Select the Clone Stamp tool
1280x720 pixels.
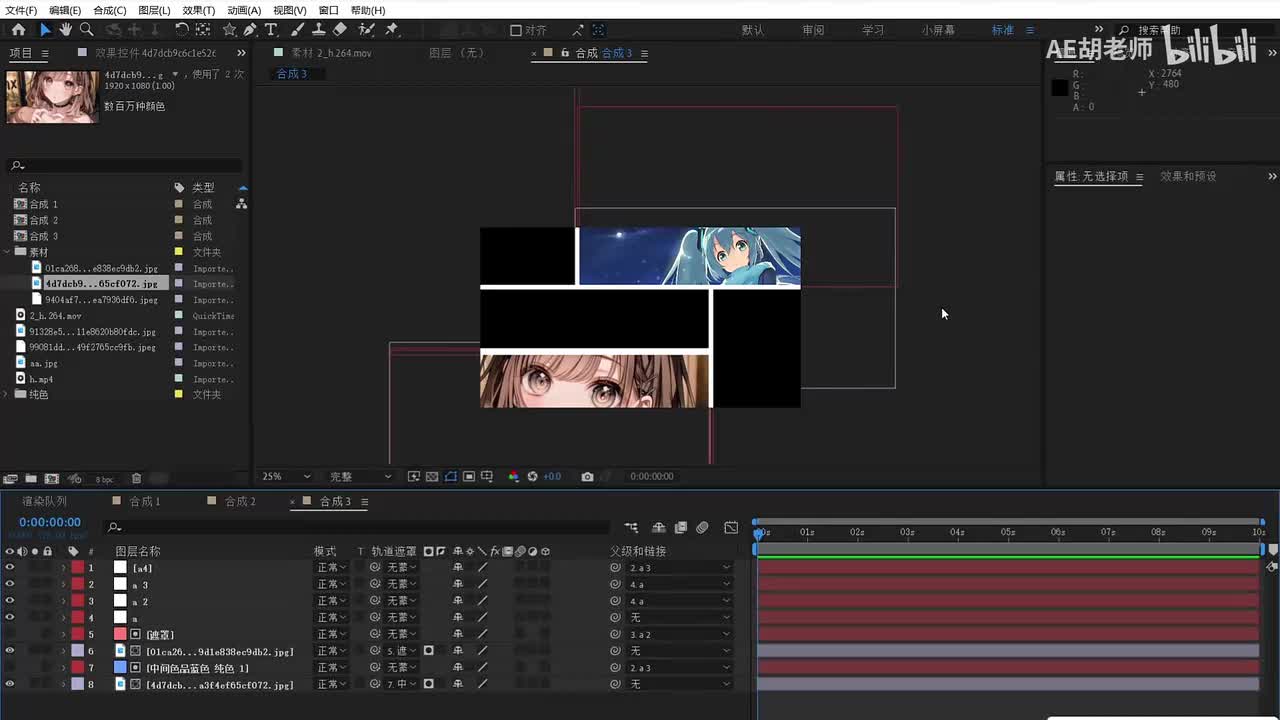point(318,30)
